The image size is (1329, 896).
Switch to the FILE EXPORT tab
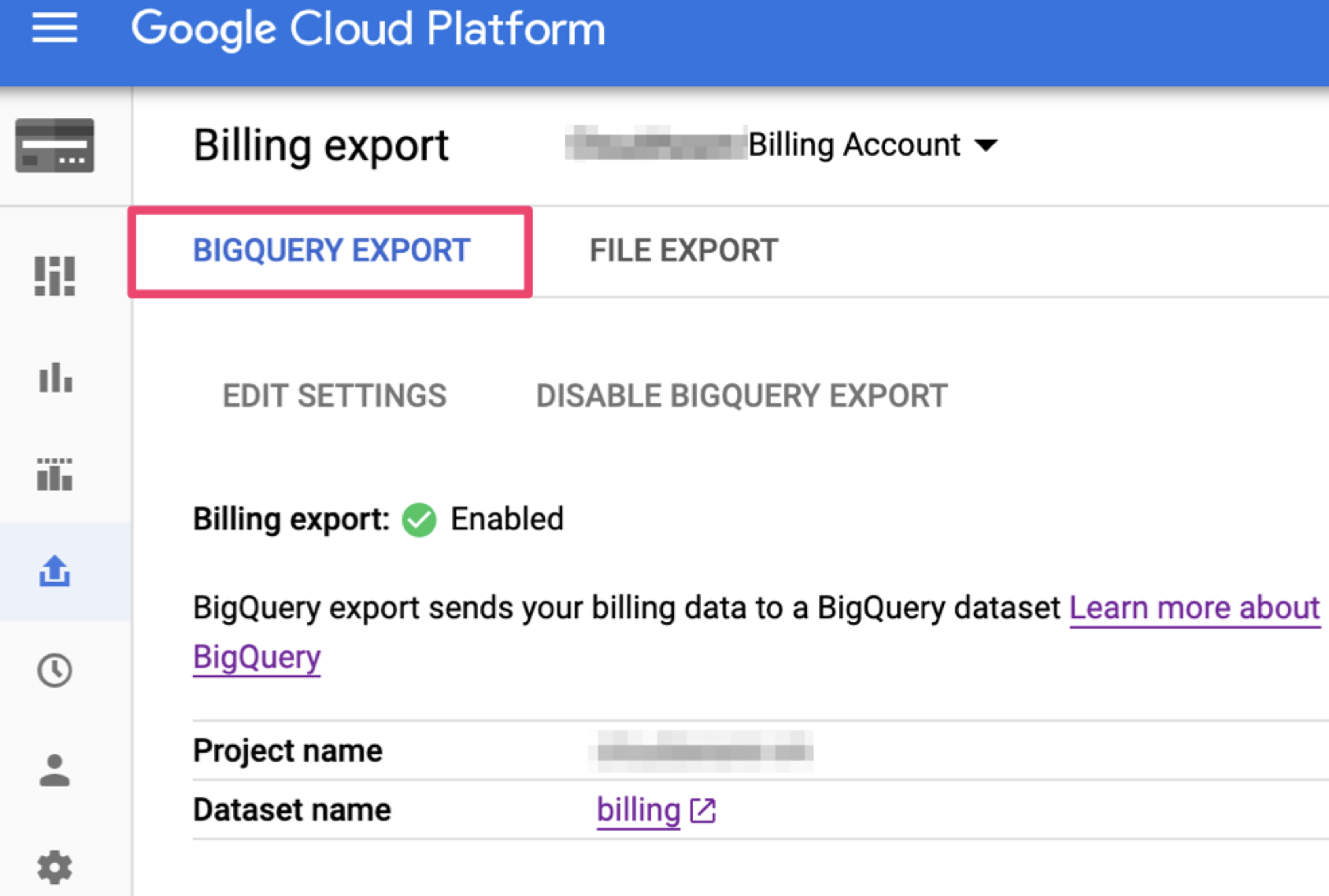tap(683, 251)
